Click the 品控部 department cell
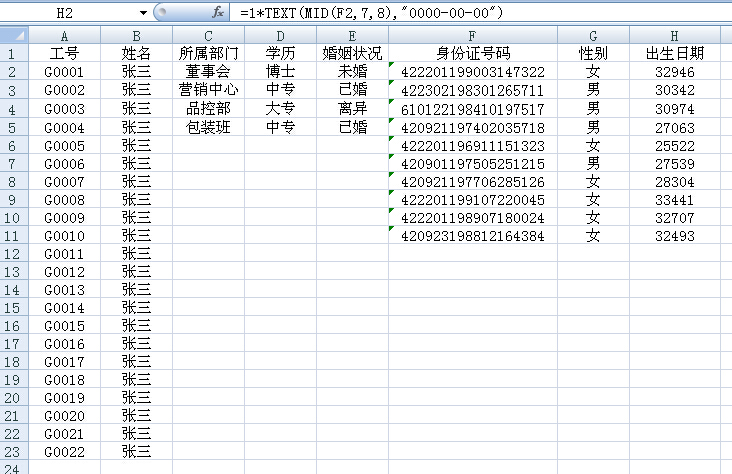732x474 pixels. tap(208, 109)
